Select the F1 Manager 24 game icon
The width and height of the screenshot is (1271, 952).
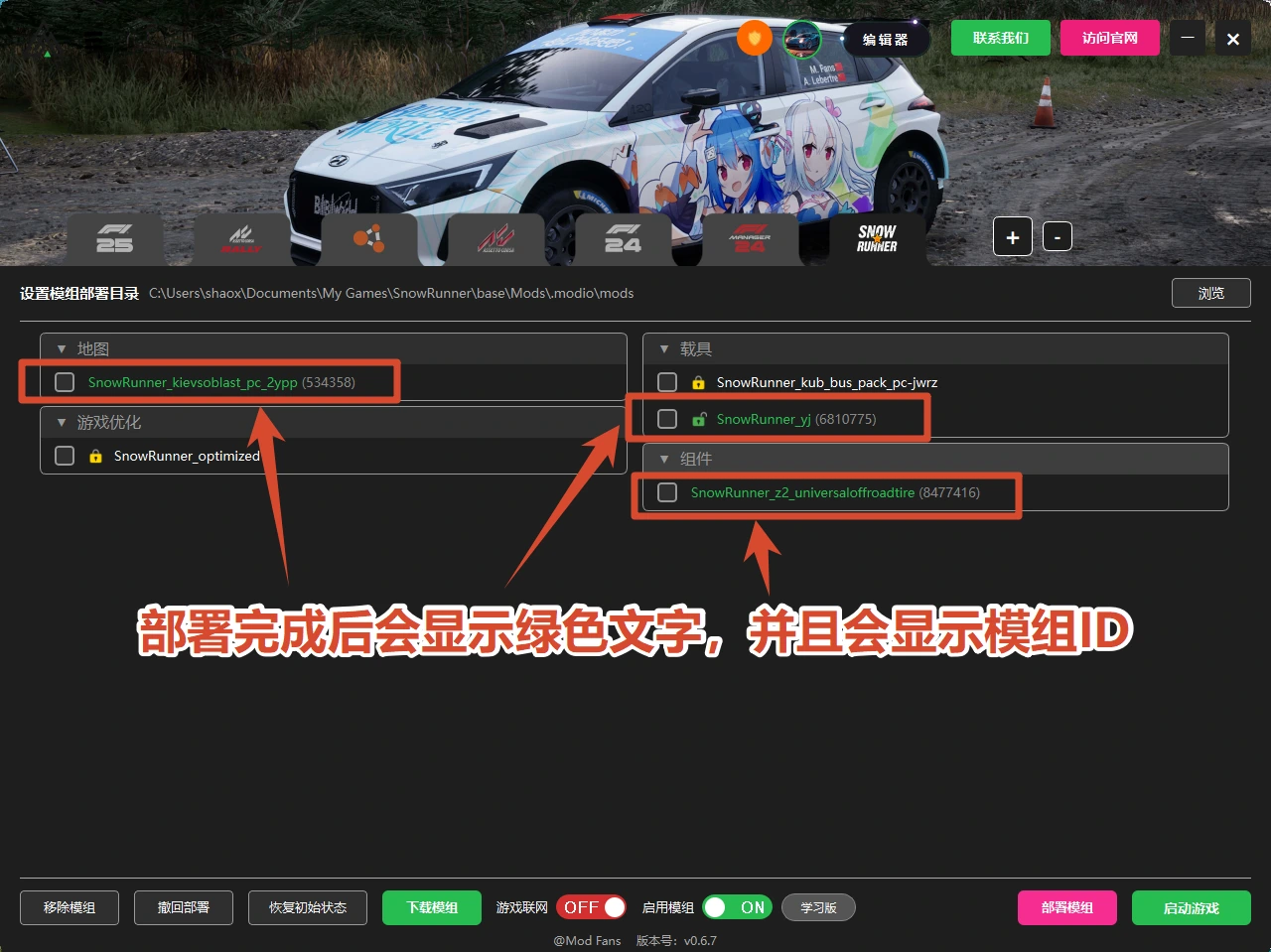pos(750,238)
